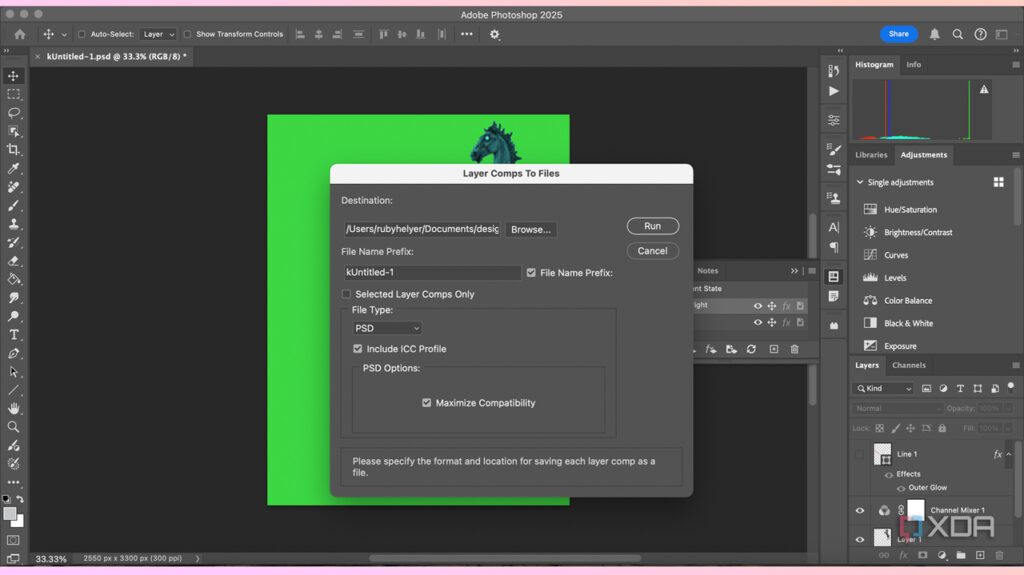Click the Browse... button

530,229
